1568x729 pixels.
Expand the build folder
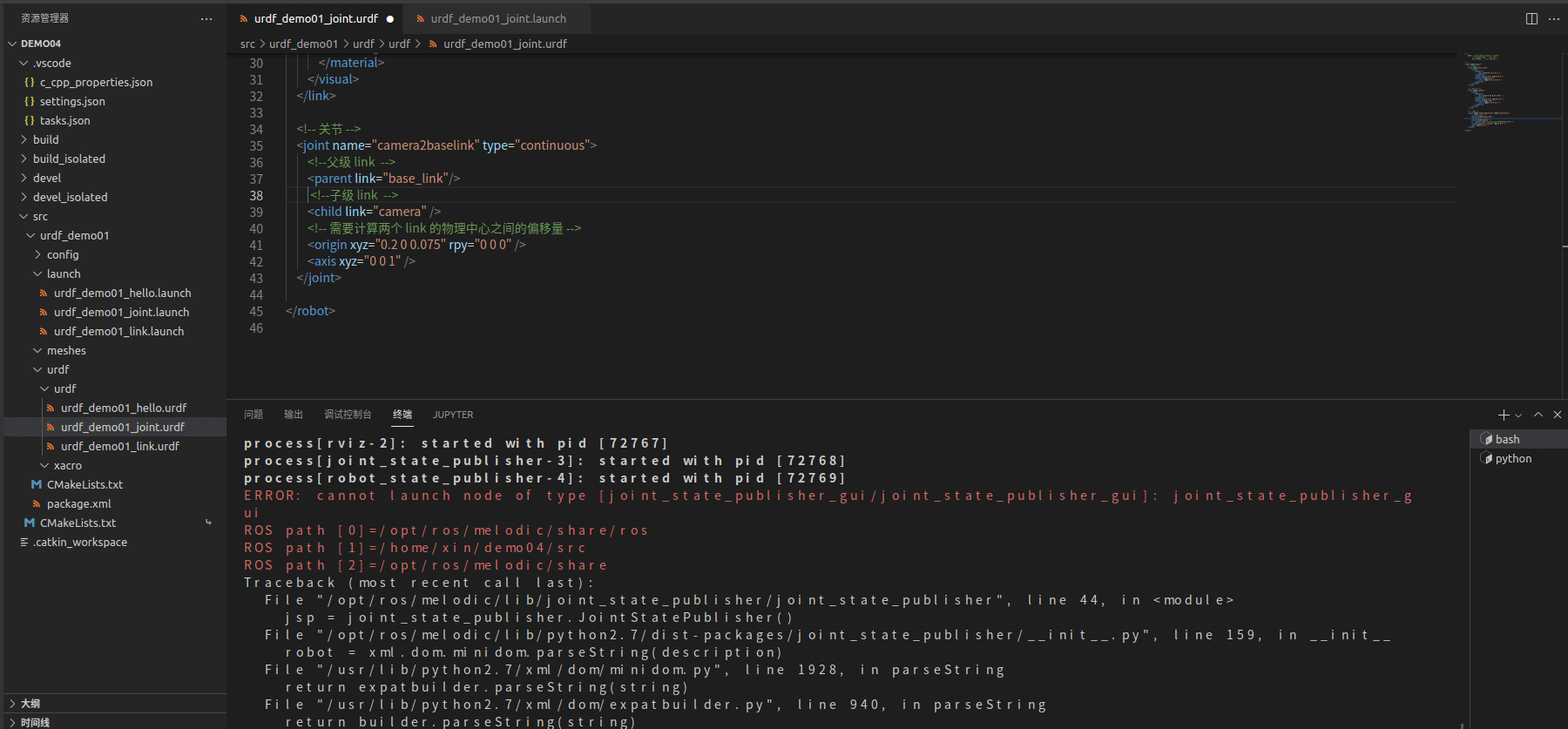coord(24,139)
